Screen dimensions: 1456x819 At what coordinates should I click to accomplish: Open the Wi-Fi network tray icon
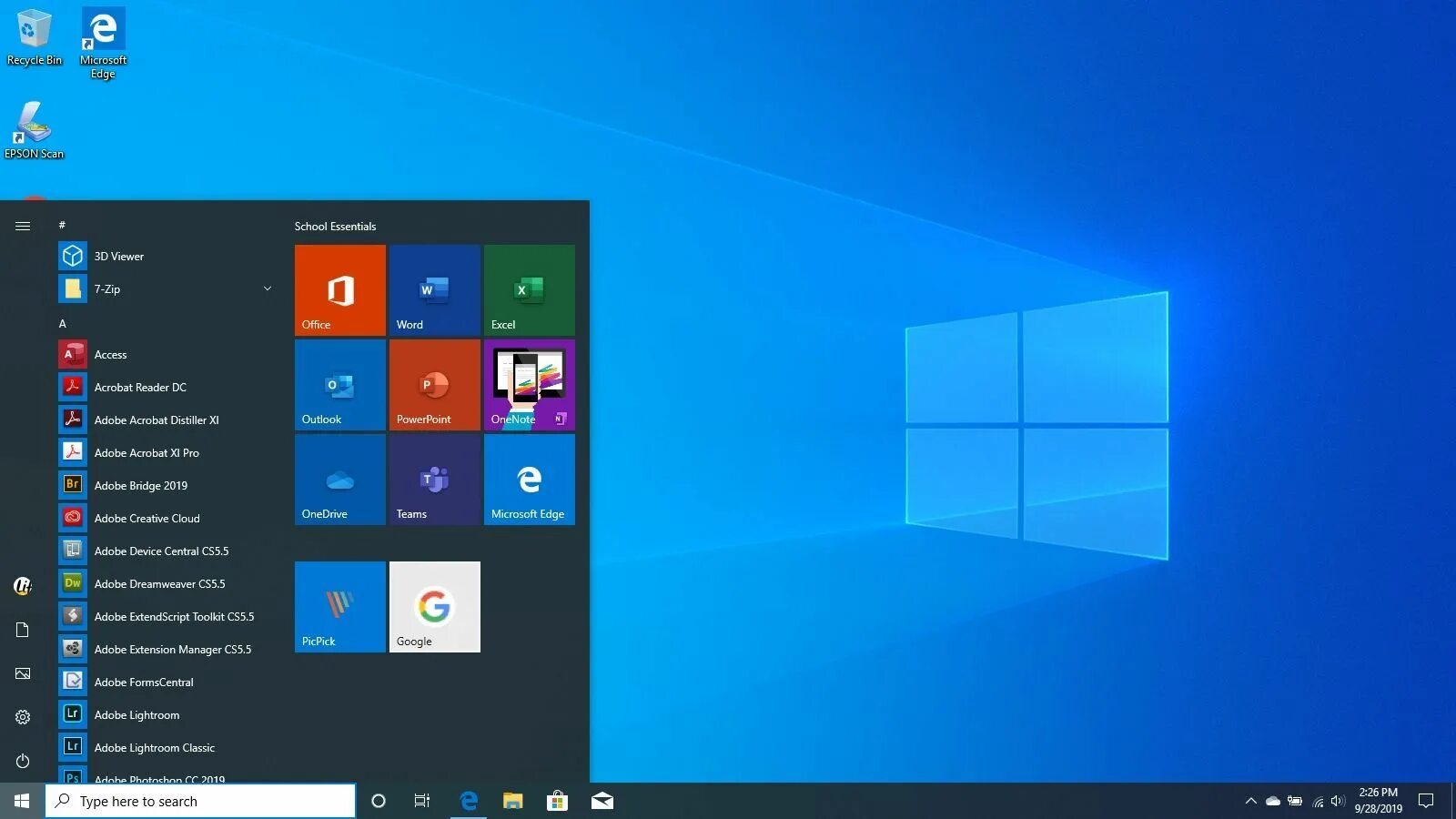click(1317, 801)
